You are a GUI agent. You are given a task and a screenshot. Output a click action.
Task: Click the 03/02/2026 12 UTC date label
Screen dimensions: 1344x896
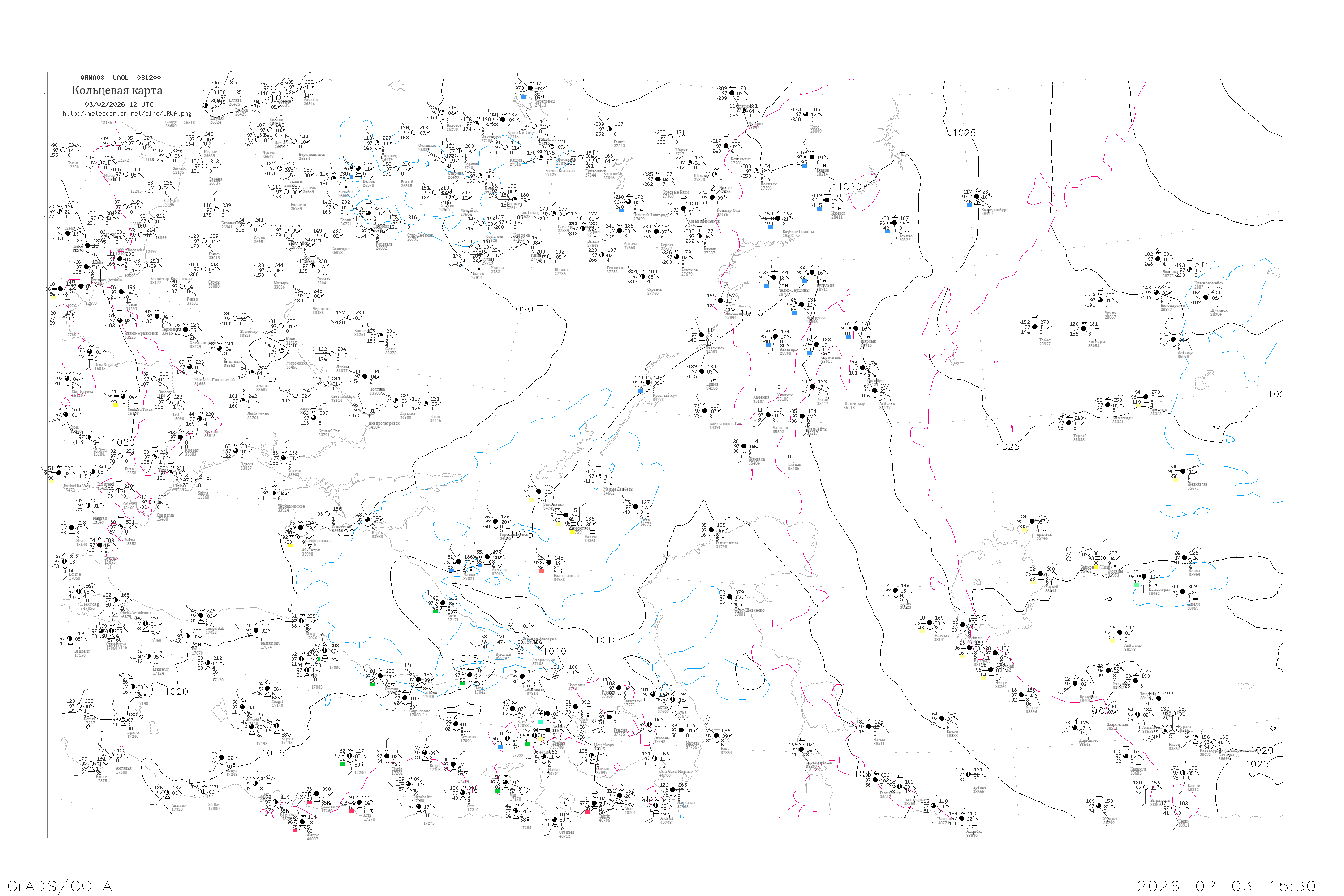(x=119, y=104)
